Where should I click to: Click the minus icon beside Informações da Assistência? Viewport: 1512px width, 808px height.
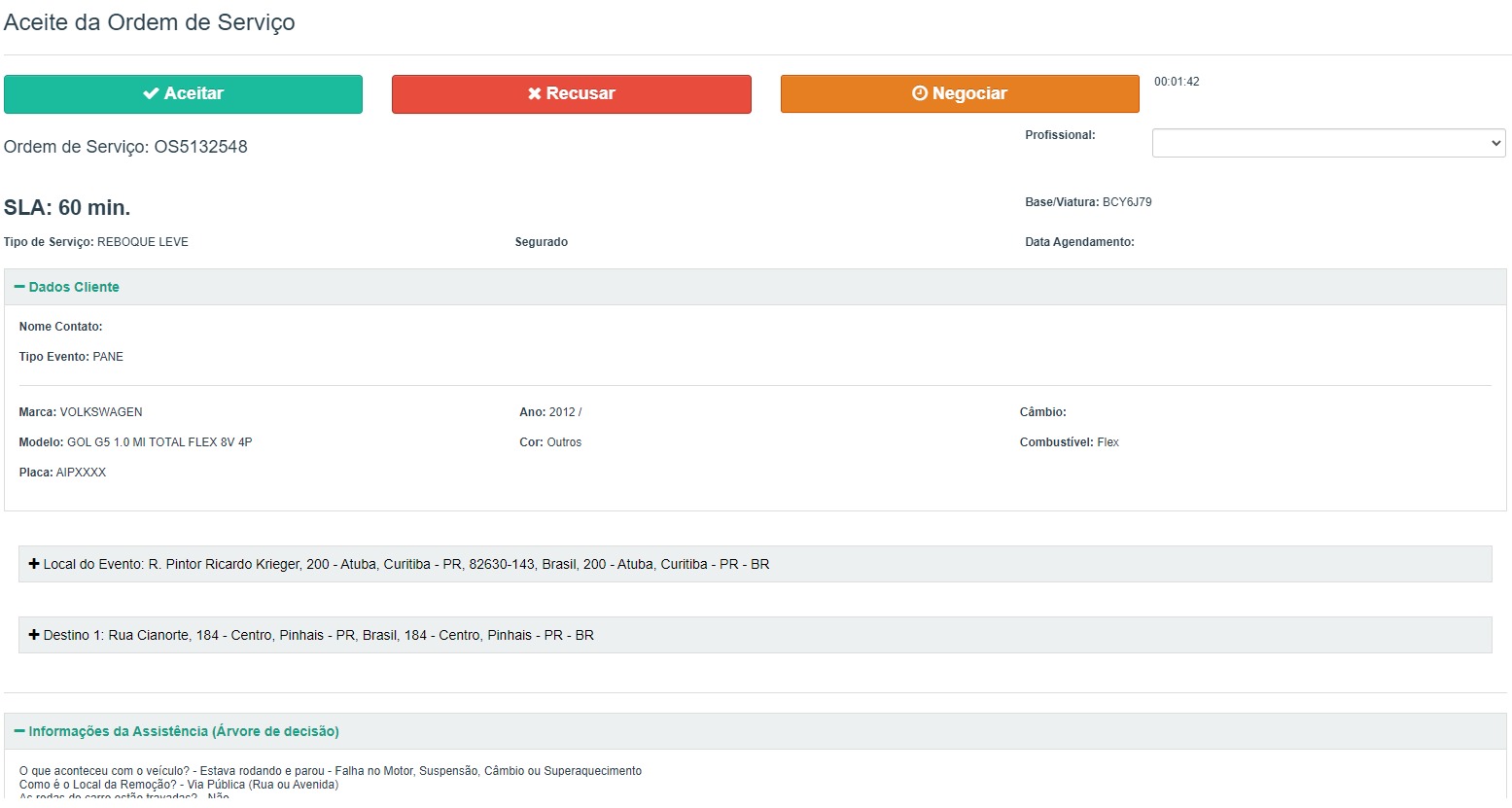coord(19,731)
